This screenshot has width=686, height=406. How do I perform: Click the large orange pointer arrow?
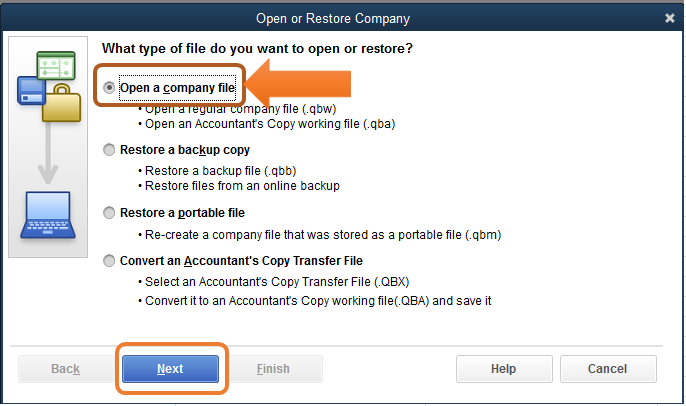pos(298,84)
